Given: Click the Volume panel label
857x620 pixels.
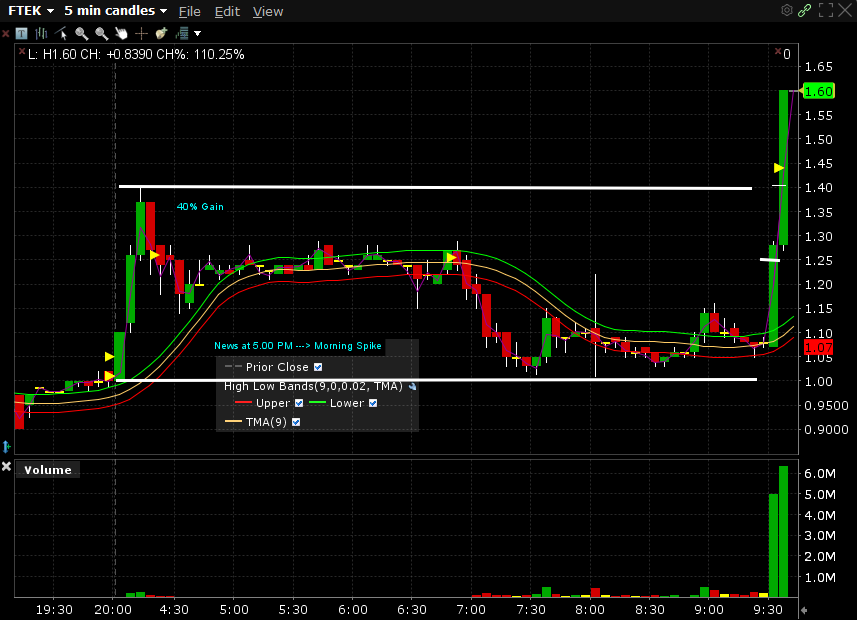Looking at the screenshot, I should point(48,470).
